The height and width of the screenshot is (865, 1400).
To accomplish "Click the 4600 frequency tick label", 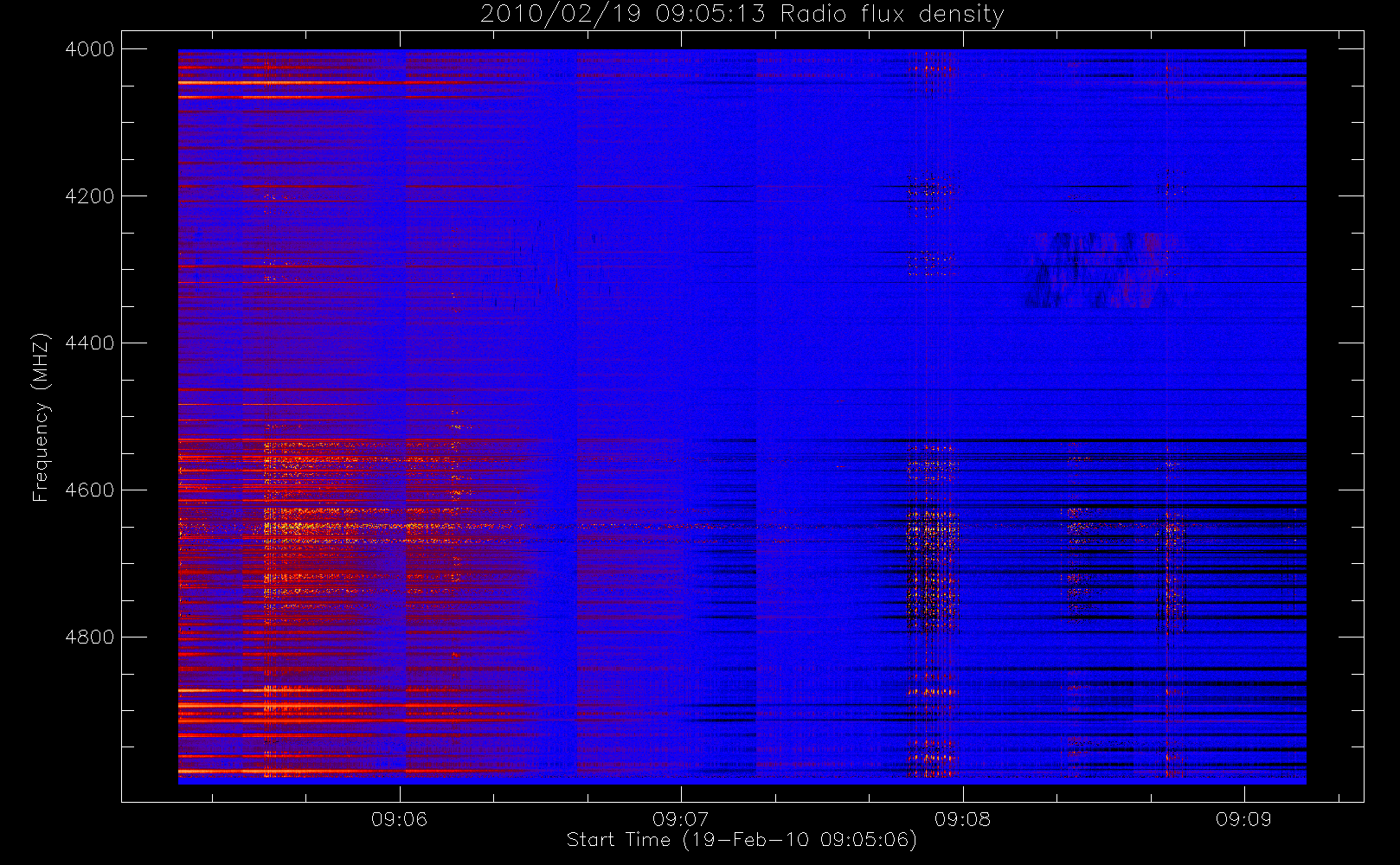I will 89,490.
